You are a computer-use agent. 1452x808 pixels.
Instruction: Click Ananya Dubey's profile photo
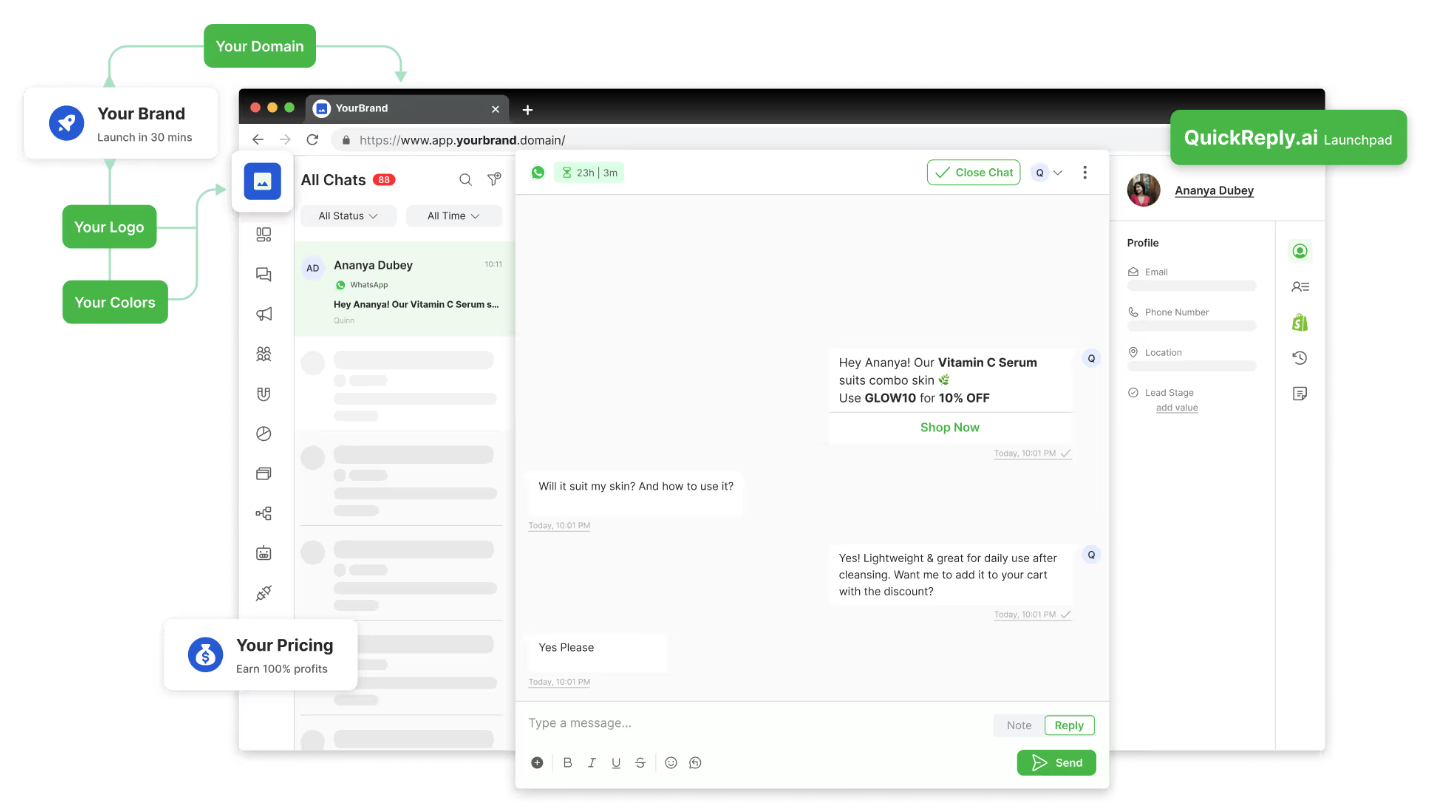[x=1144, y=190]
